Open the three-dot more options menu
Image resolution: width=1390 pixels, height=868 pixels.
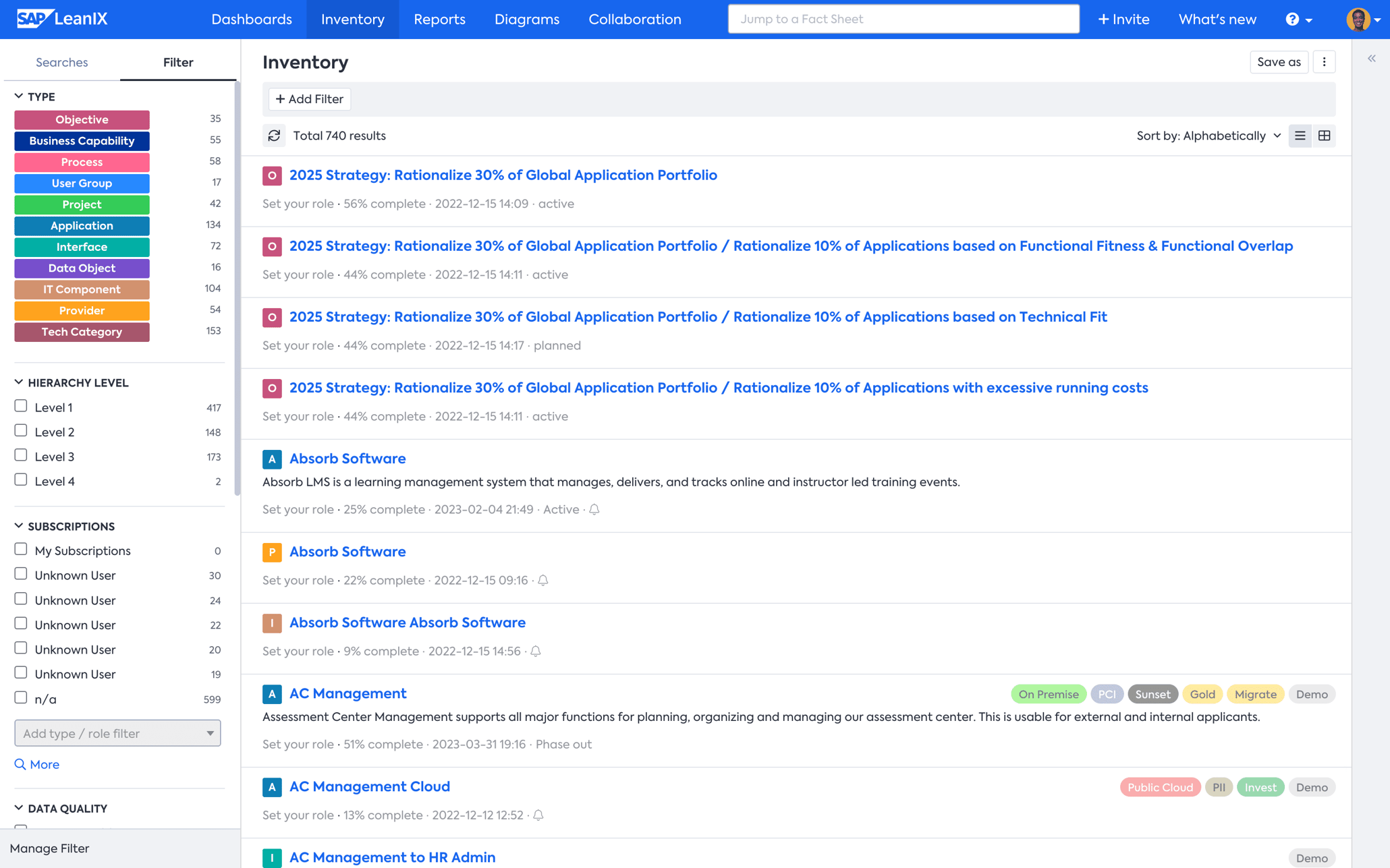(x=1324, y=62)
